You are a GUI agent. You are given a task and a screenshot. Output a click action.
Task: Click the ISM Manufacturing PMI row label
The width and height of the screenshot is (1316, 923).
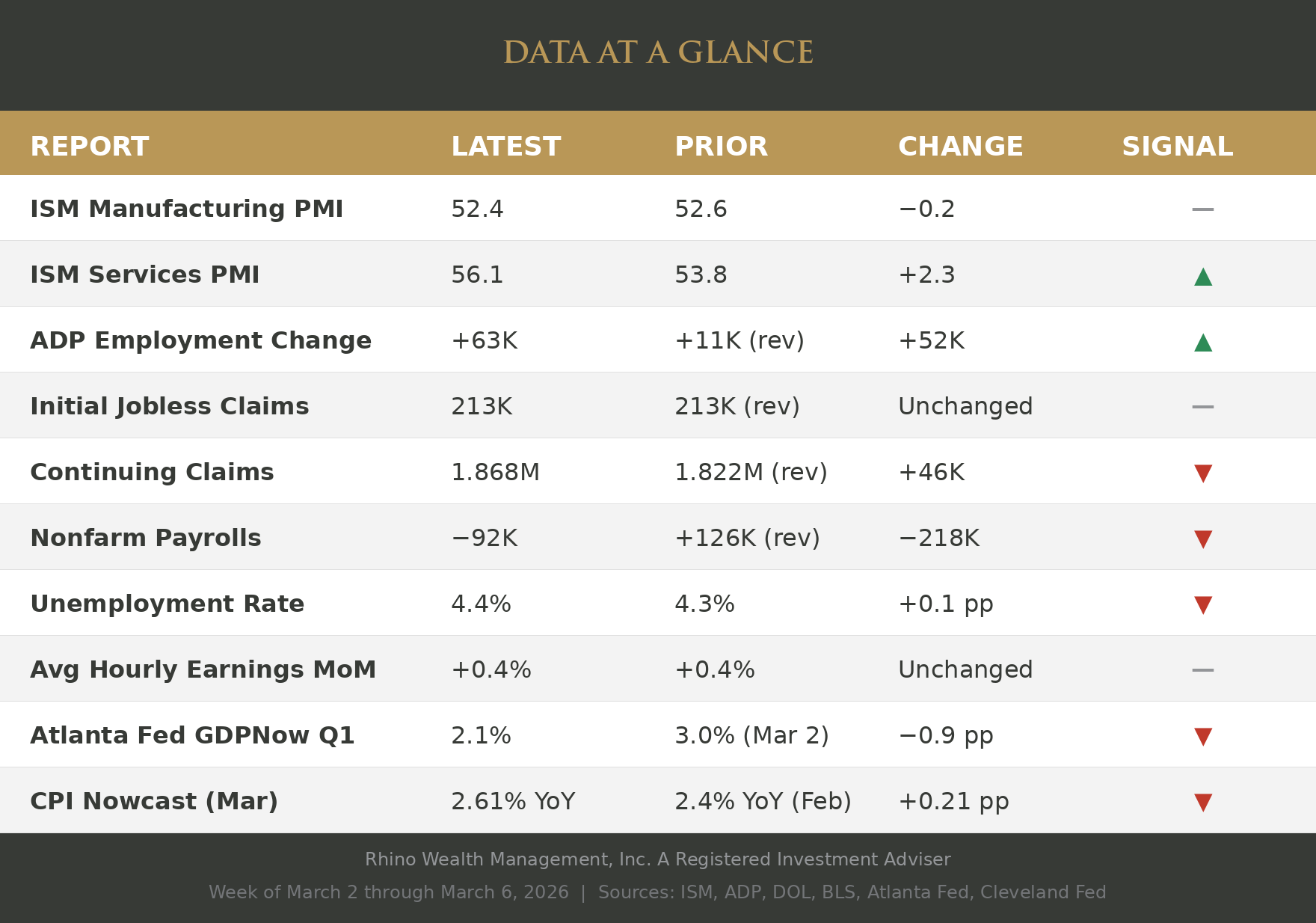point(187,209)
